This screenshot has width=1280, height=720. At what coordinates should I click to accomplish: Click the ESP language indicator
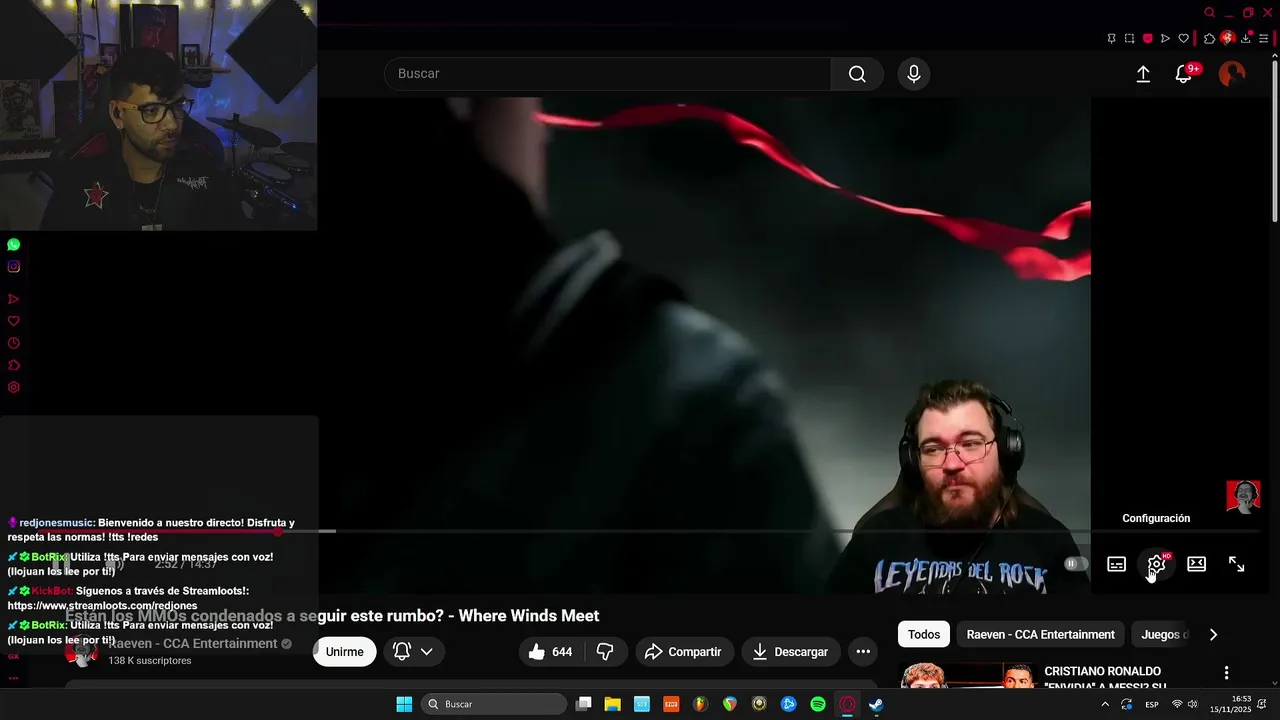1152,704
